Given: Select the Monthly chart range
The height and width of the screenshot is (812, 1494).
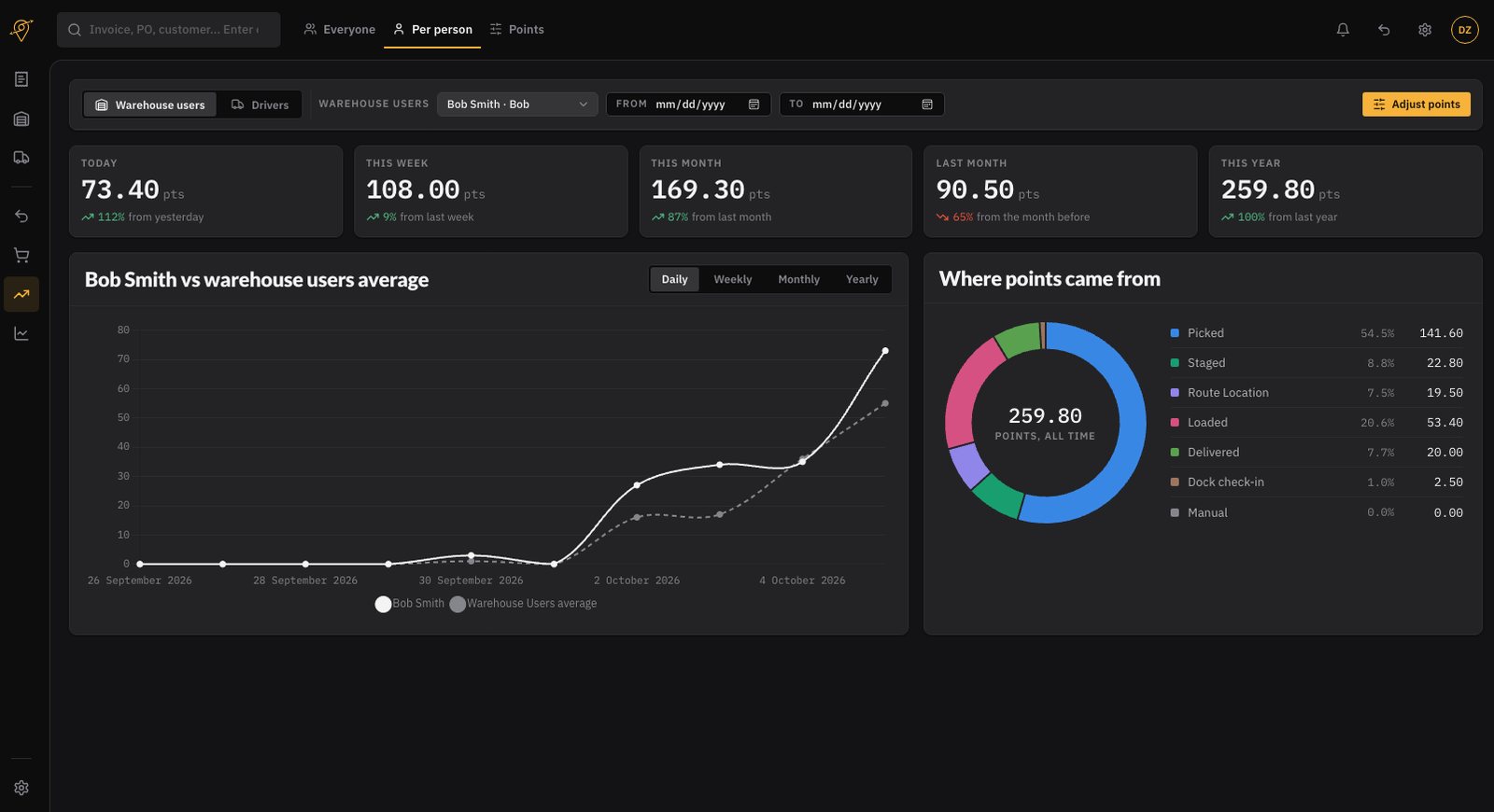Looking at the screenshot, I should click(x=799, y=279).
